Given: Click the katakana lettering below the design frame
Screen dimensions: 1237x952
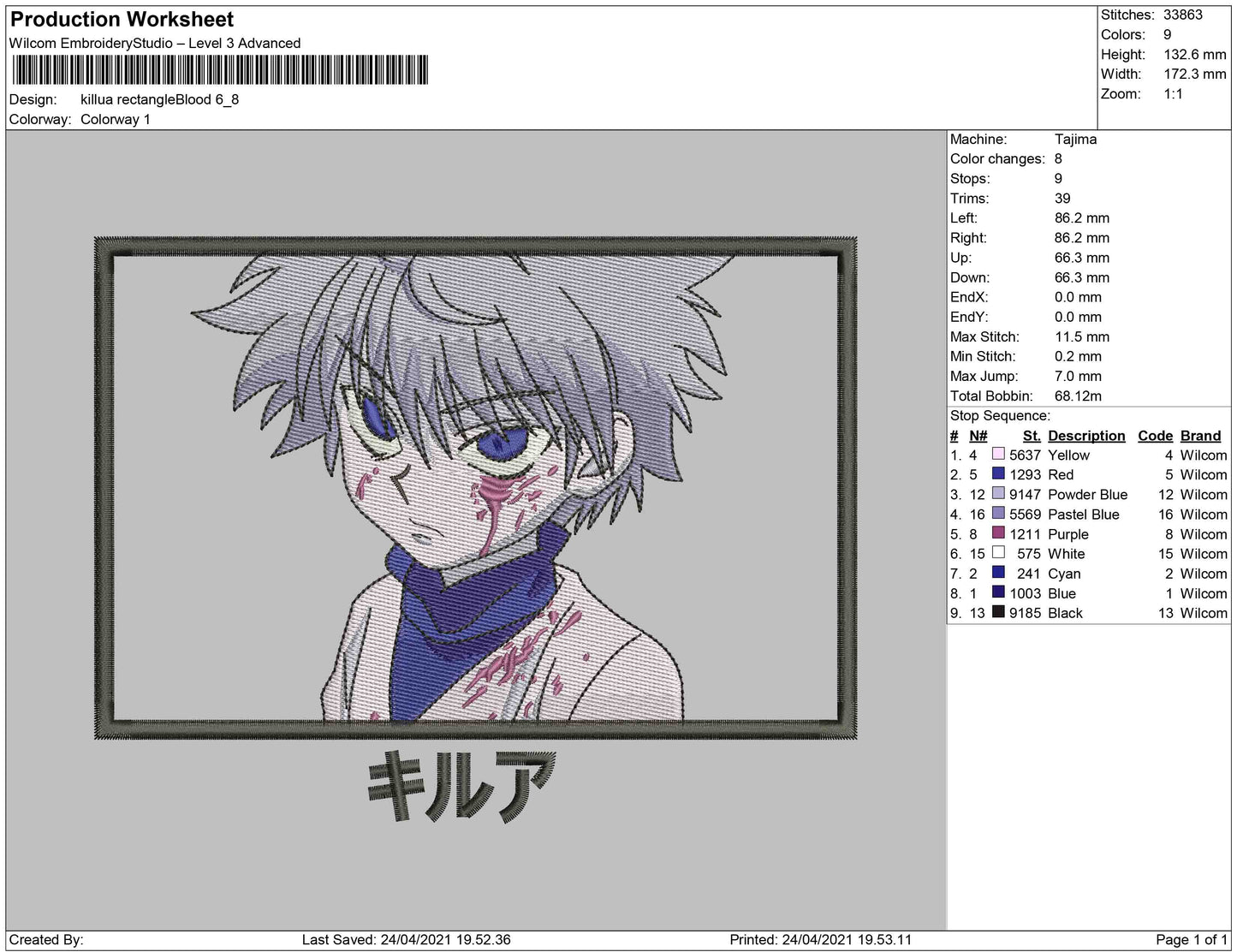Looking at the screenshot, I should tap(461, 785).
